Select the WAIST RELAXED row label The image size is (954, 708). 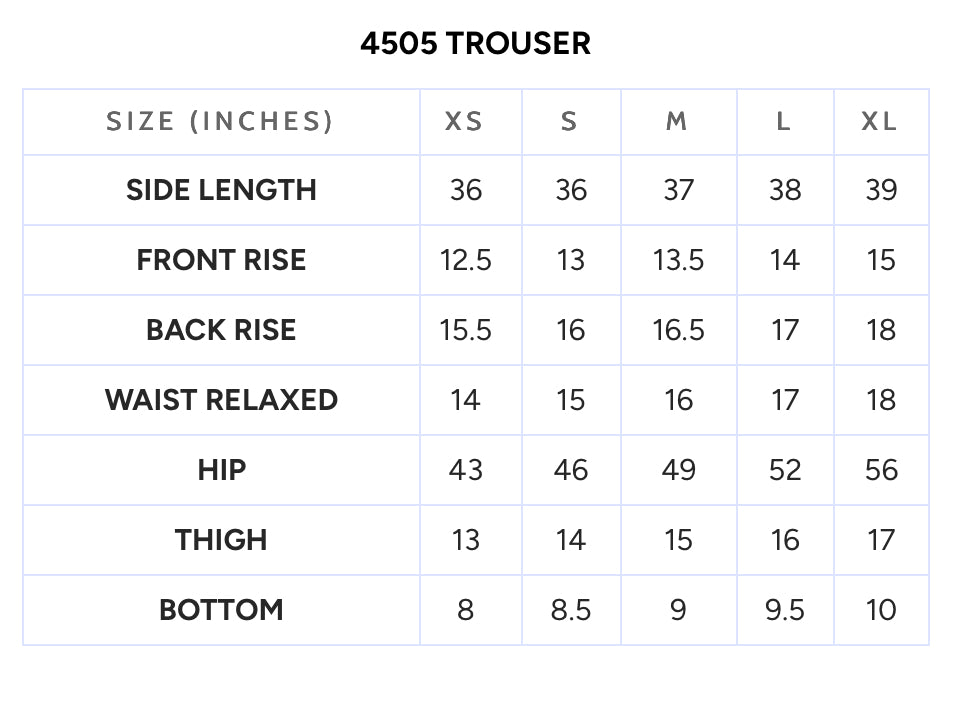tap(221, 400)
